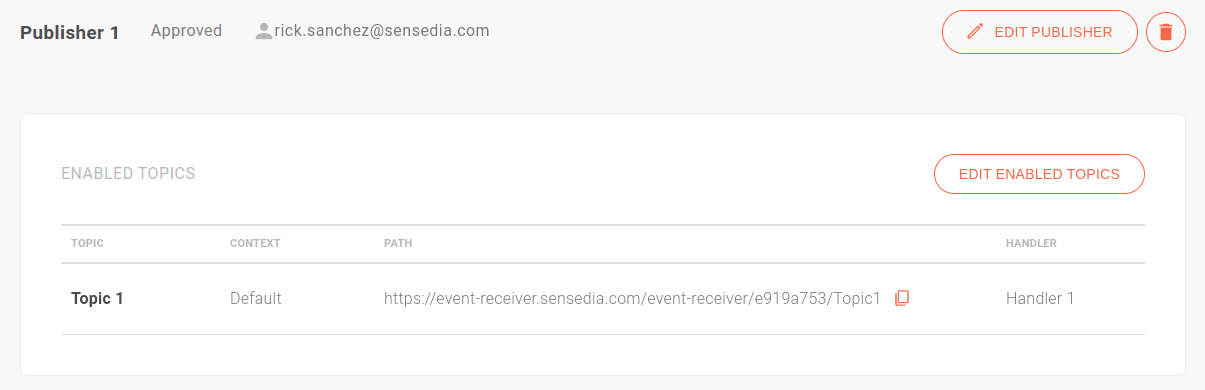Click the TOPICS word in Edit Enabled Topics button
The height and width of the screenshot is (390, 1205).
coord(1094,174)
